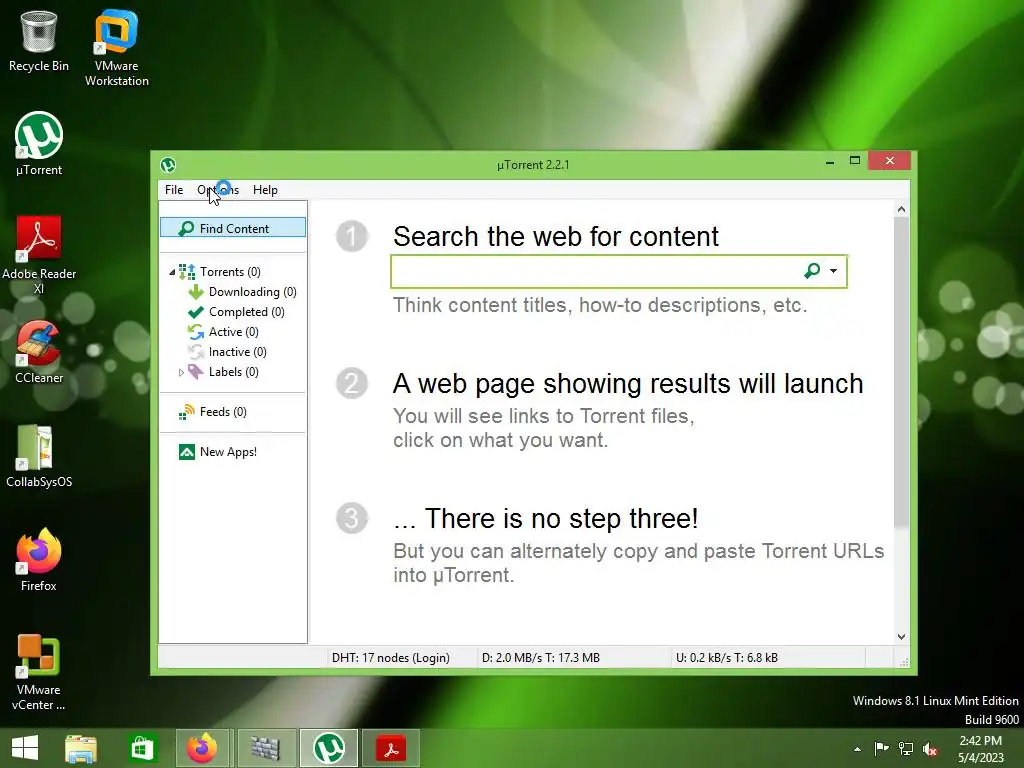Image resolution: width=1024 pixels, height=768 pixels.
Task: Select the µTorrent desktop shortcut
Action: coord(39,144)
